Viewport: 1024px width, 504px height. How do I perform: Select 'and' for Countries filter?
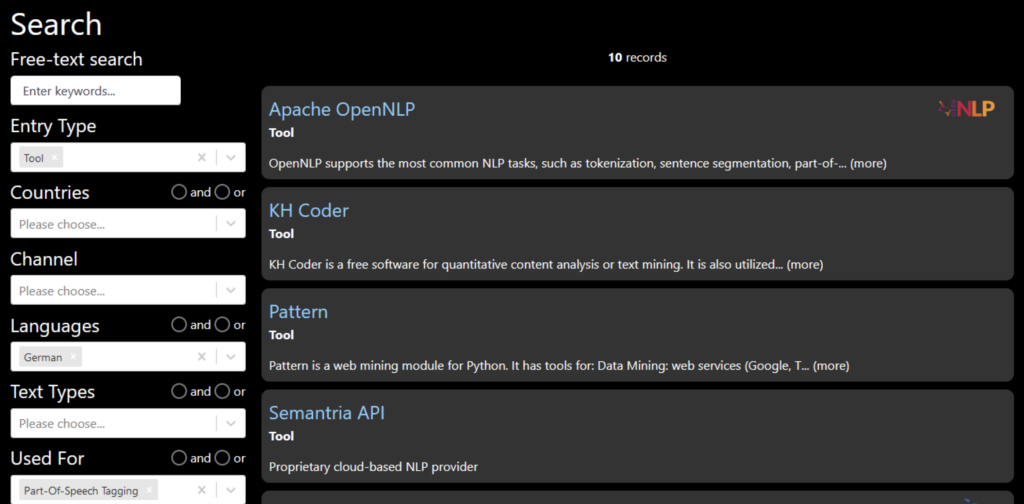coord(179,192)
